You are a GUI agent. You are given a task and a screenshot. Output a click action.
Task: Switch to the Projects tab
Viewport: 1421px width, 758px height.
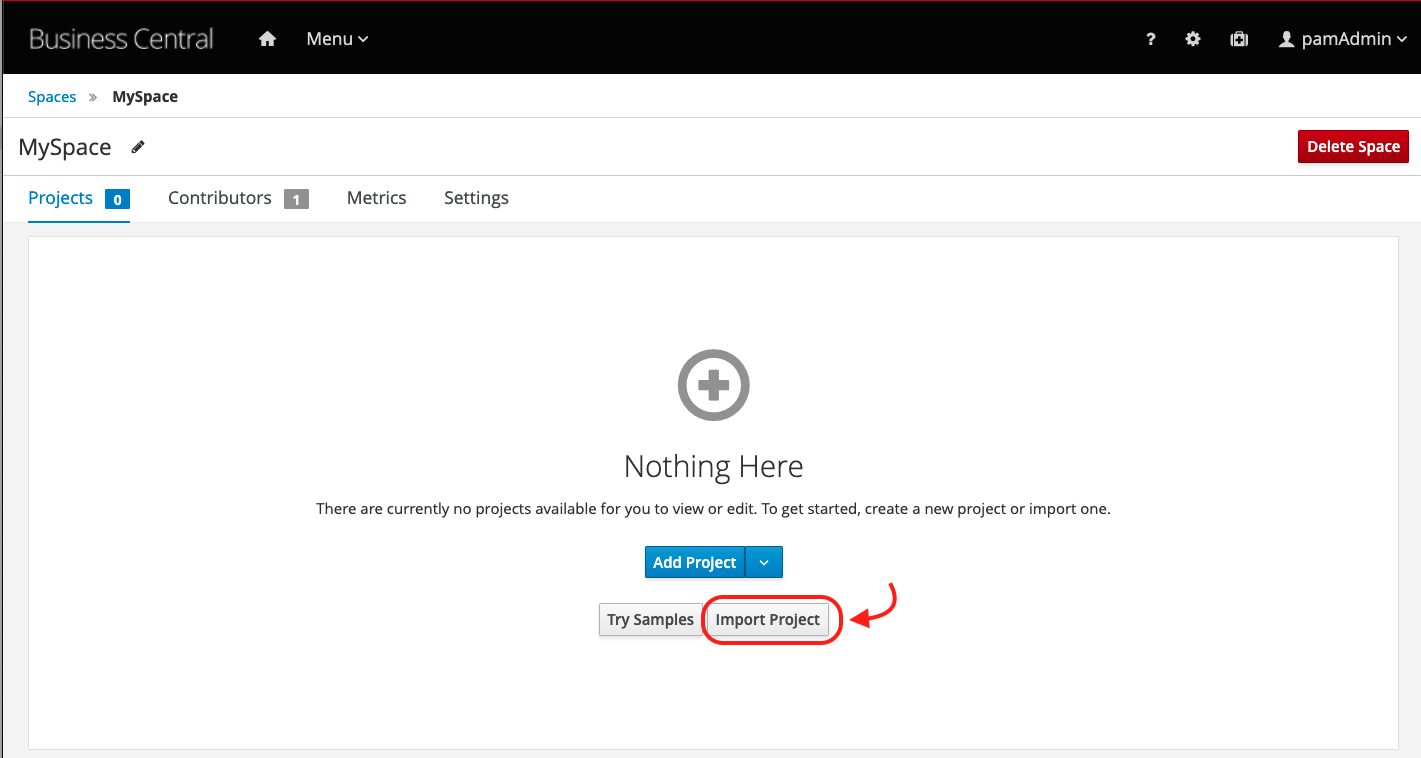click(61, 198)
